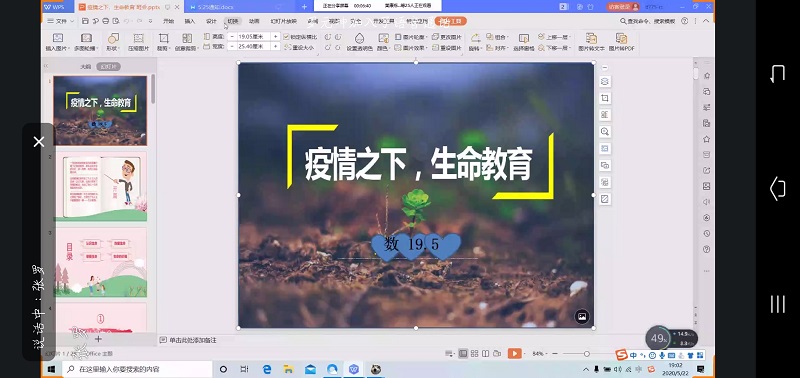
Task: Switch to the Animation (动画) tab
Action: 254,21
